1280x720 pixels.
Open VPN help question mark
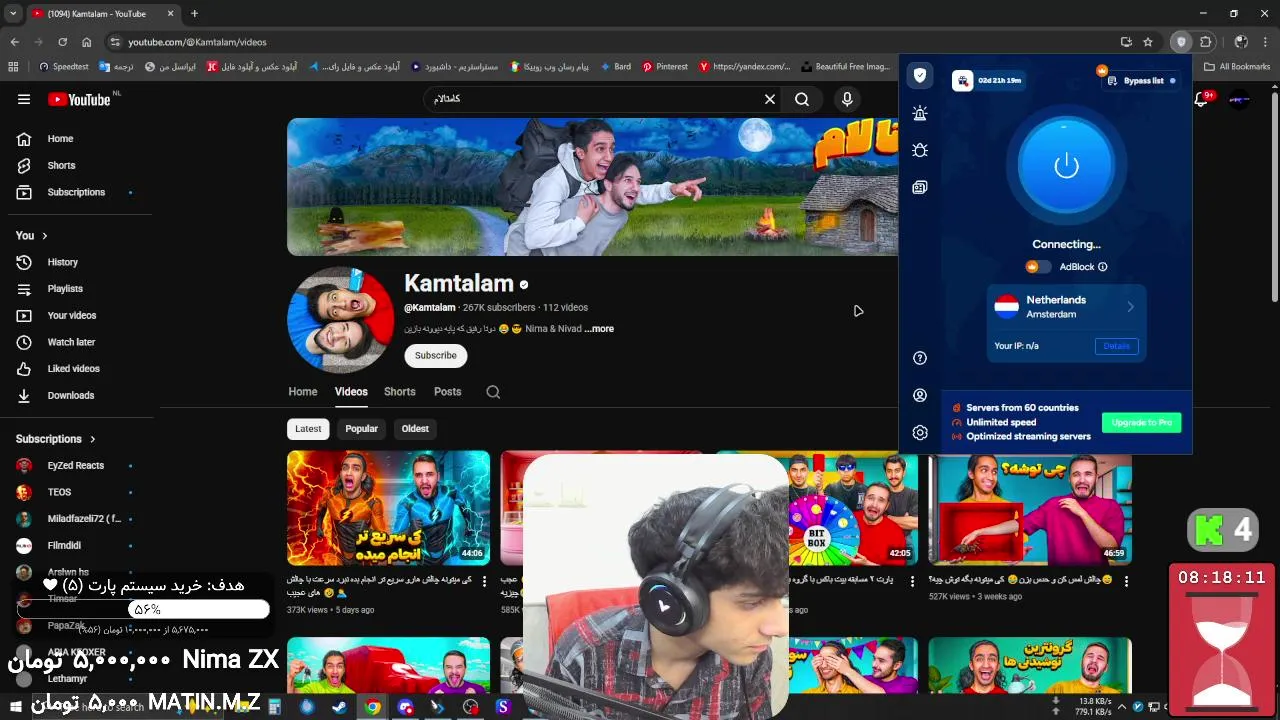point(920,358)
